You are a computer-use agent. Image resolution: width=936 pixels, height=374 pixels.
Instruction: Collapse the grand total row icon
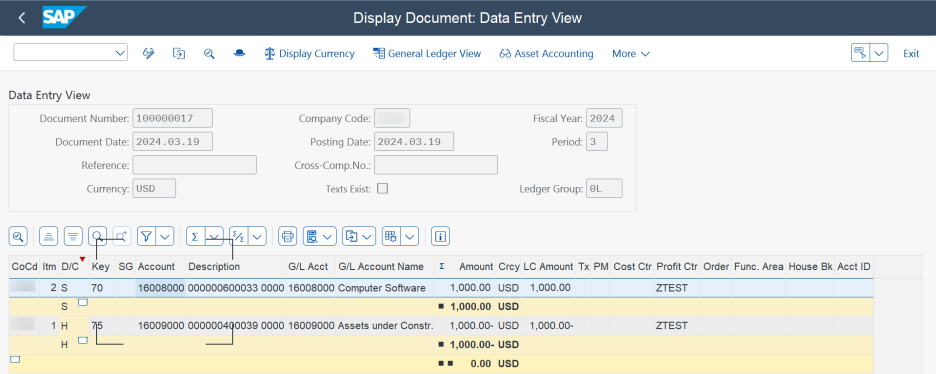pos(16,359)
